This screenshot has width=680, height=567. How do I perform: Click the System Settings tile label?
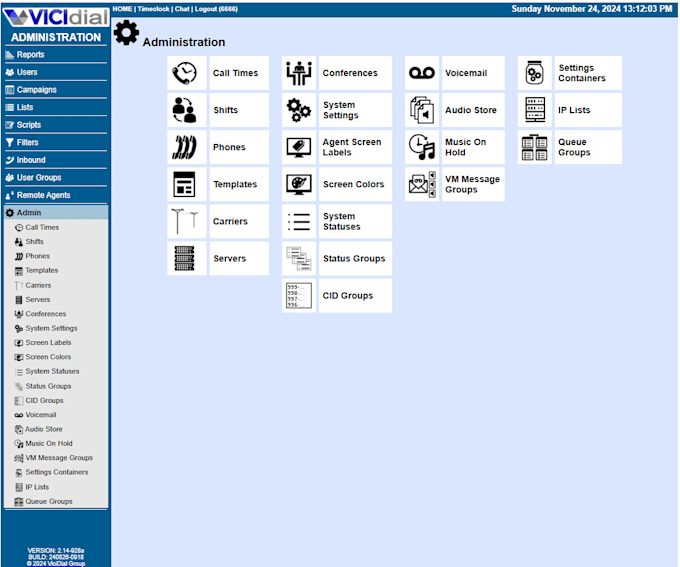[x=356, y=110]
